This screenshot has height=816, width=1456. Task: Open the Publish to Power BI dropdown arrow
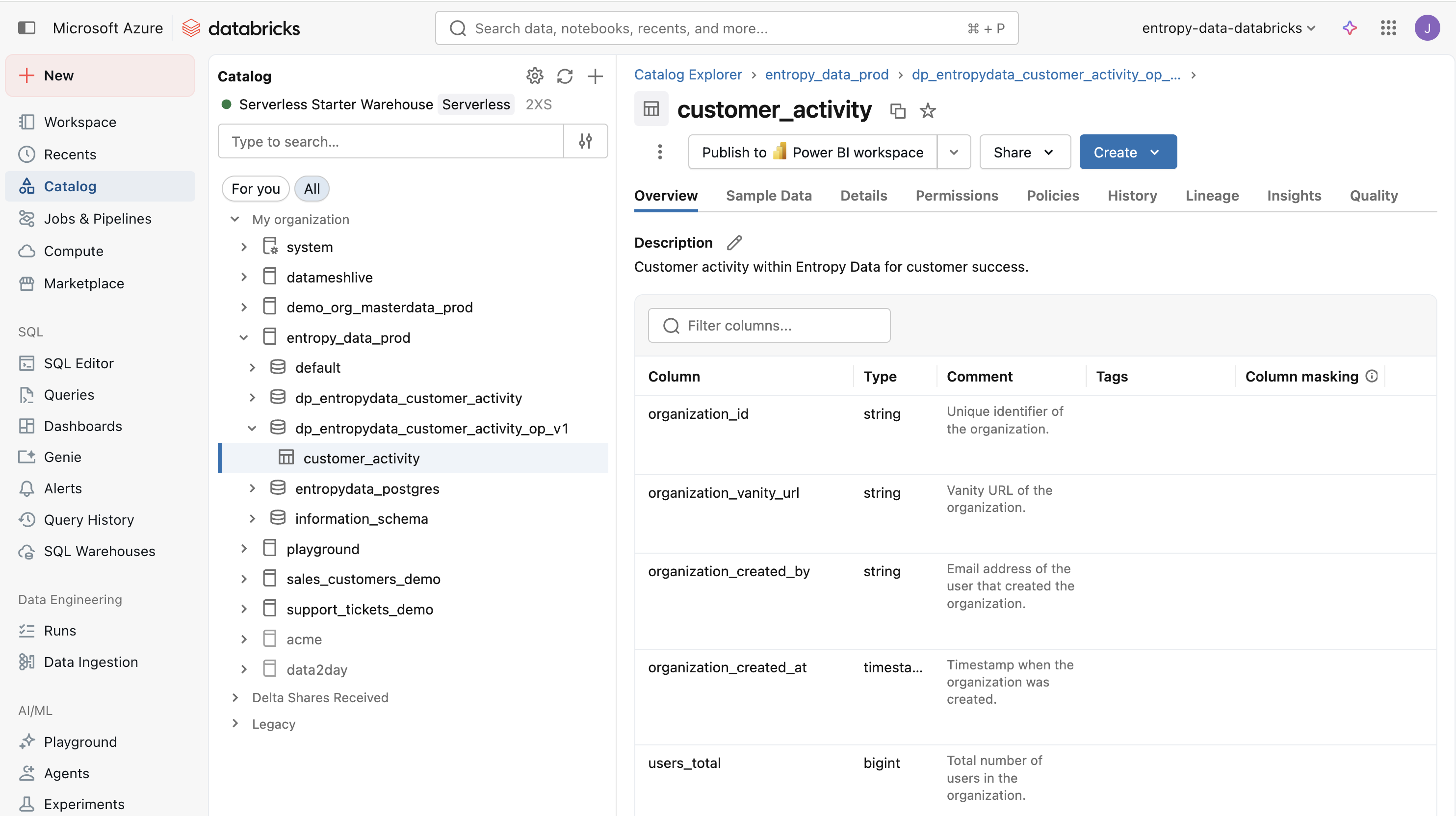tap(954, 152)
